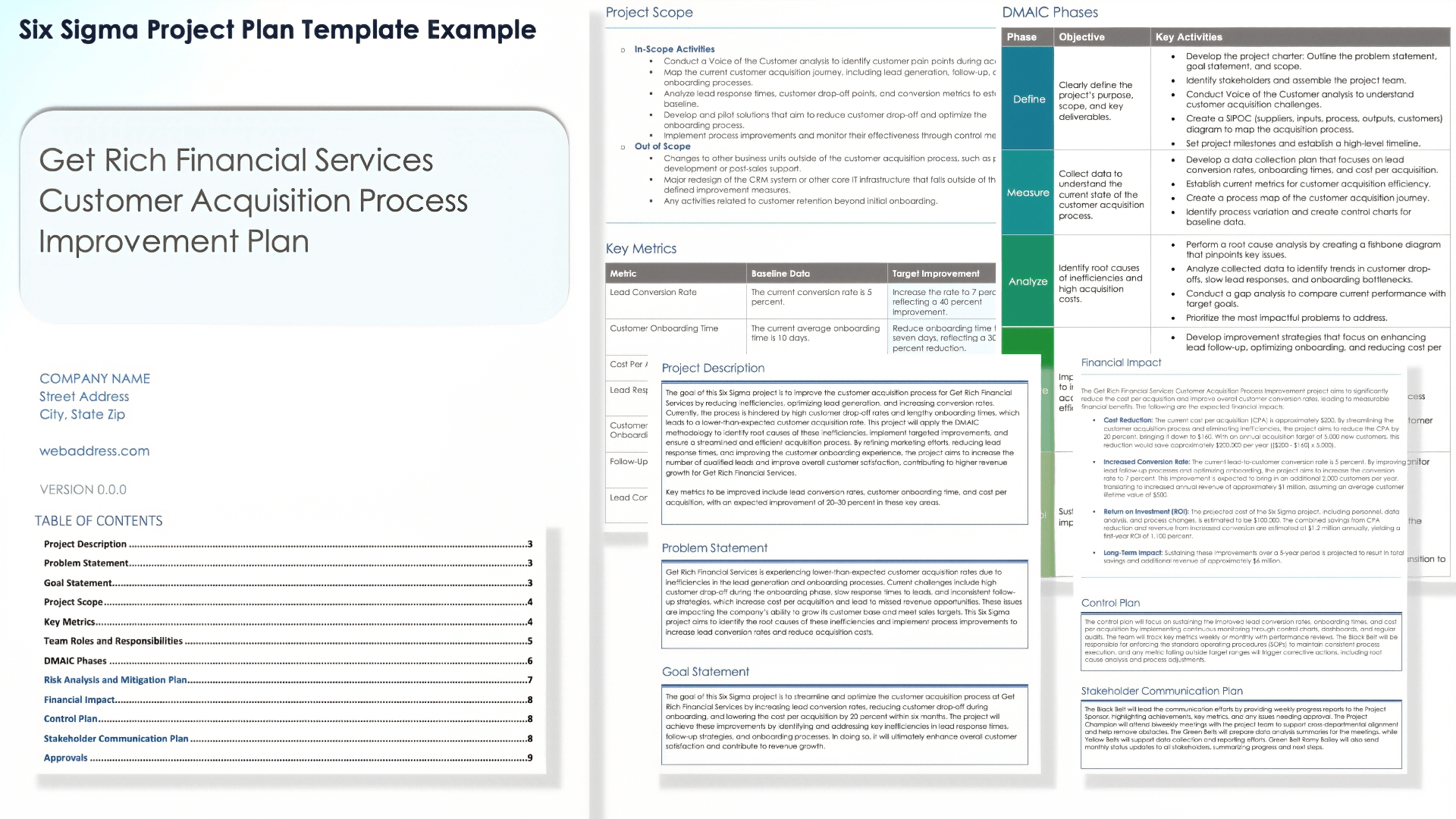Click the Control Plan body text box
The width and height of the screenshot is (1456, 819).
click(1241, 642)
